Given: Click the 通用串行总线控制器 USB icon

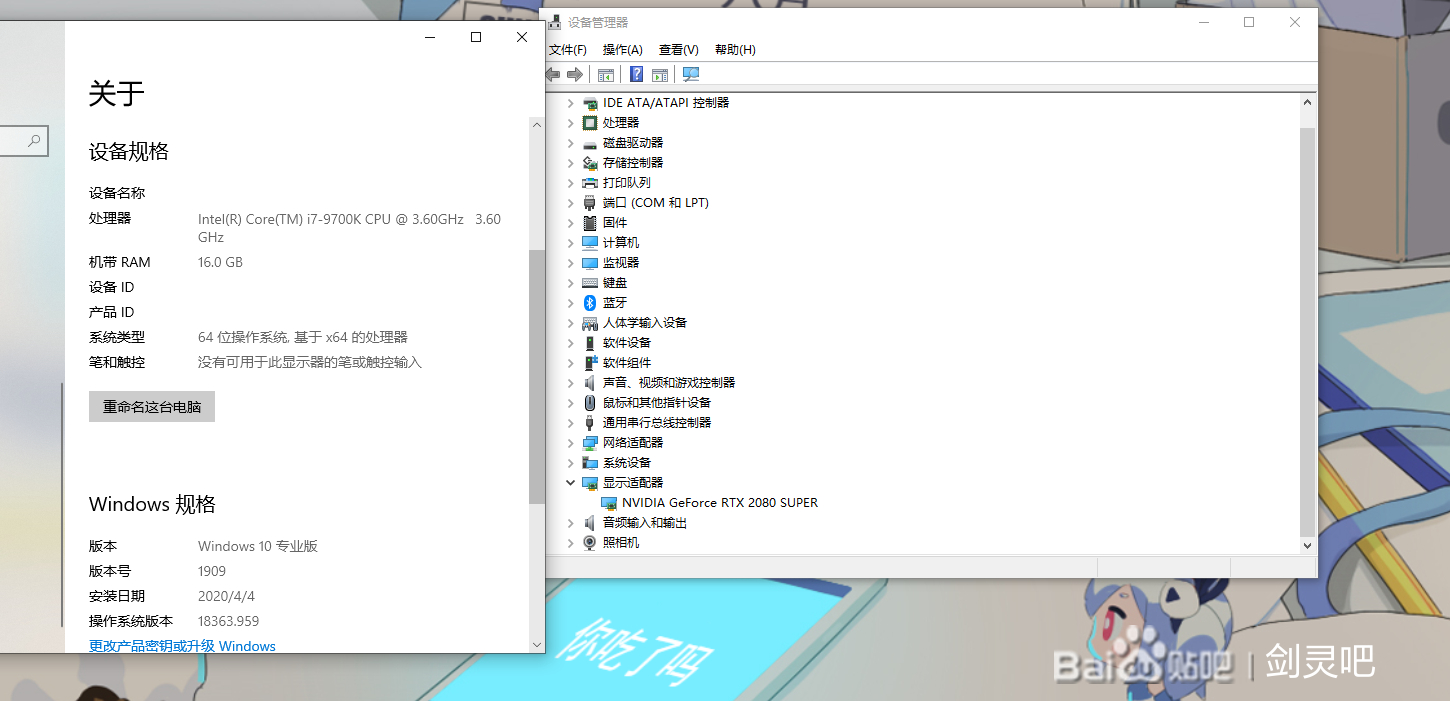Looking at the screenshot, I should (590, 423).
